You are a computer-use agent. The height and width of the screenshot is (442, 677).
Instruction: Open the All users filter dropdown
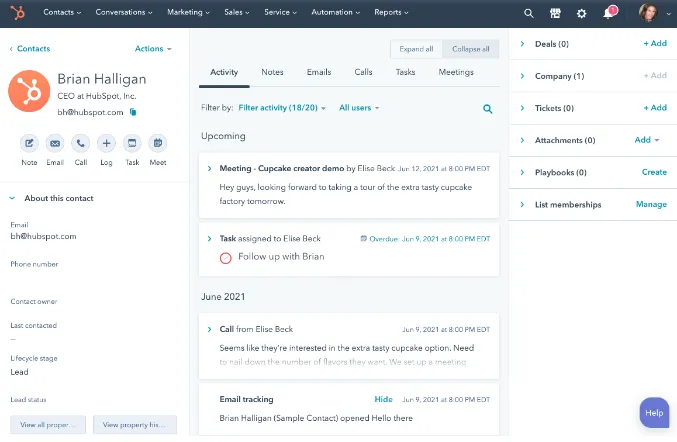pyautogui.click(x=359, y=108)
